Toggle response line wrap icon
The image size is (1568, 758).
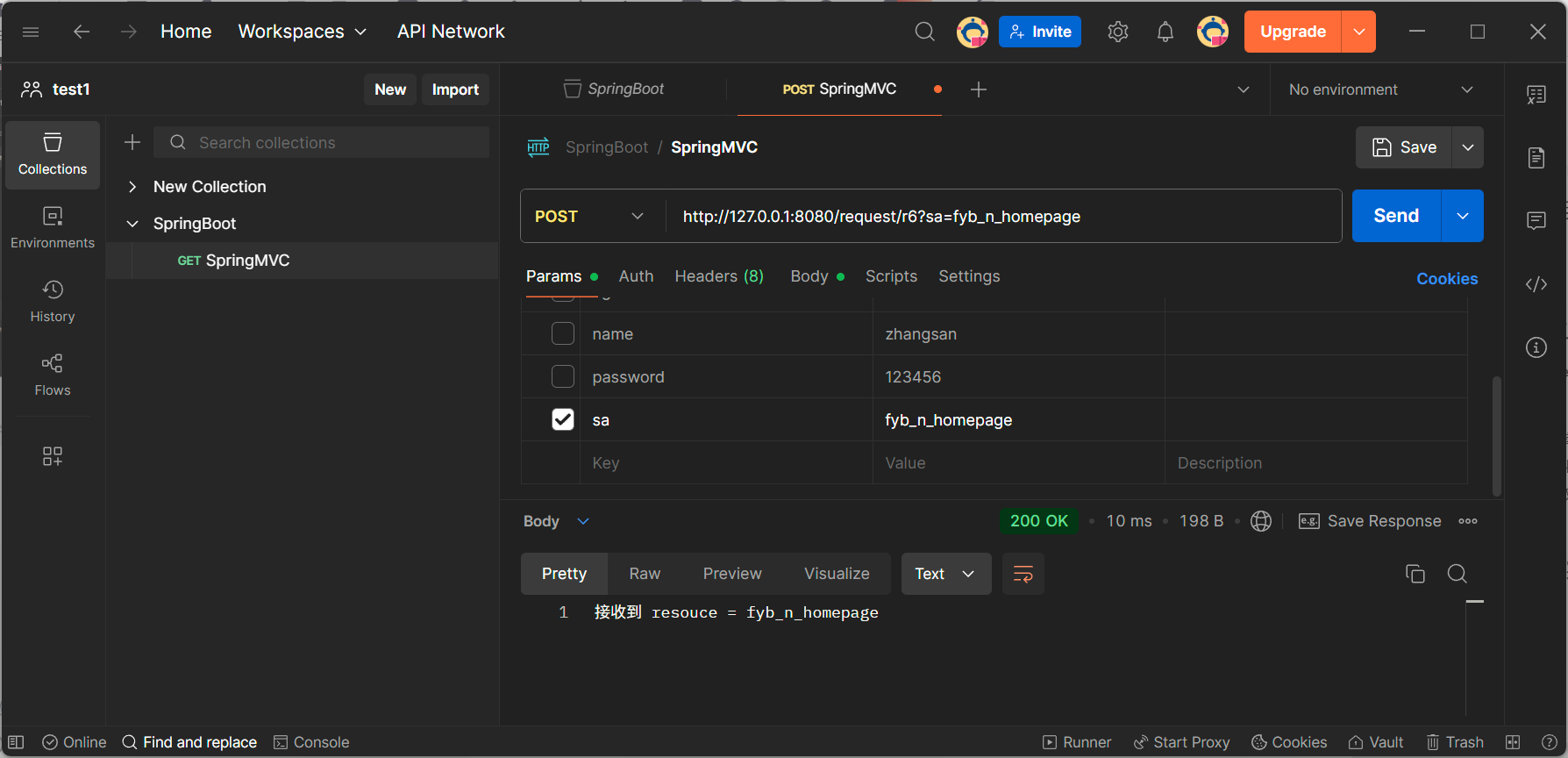point(1023,574)
